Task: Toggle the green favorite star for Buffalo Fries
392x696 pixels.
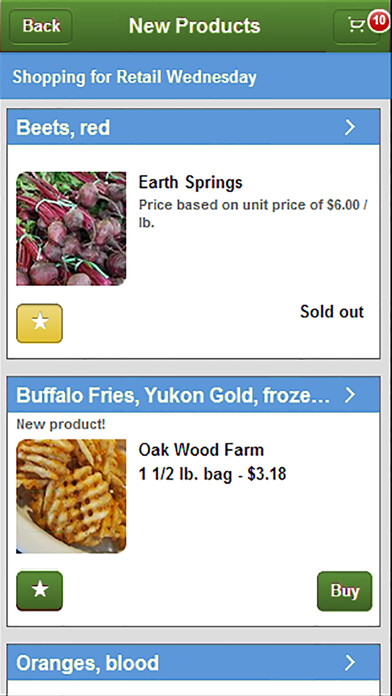Action: [x=40, y=591]
